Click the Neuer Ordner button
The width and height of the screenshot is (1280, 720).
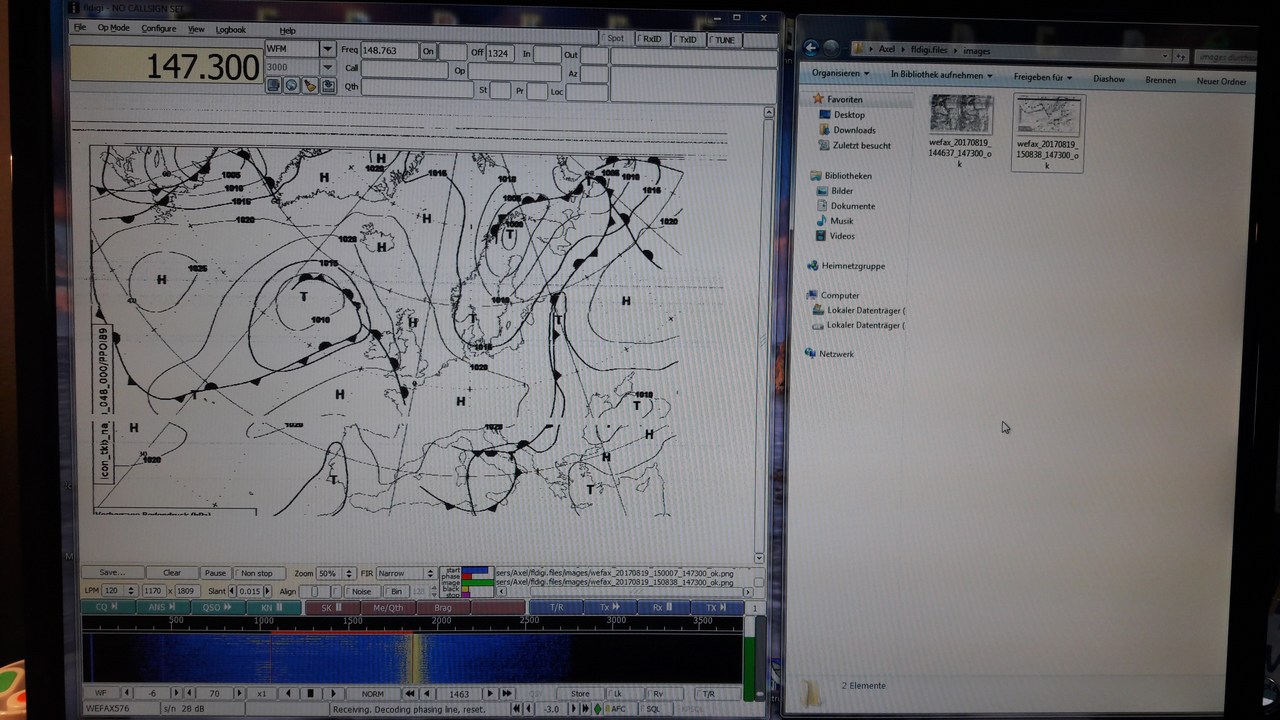point(1221,81)
